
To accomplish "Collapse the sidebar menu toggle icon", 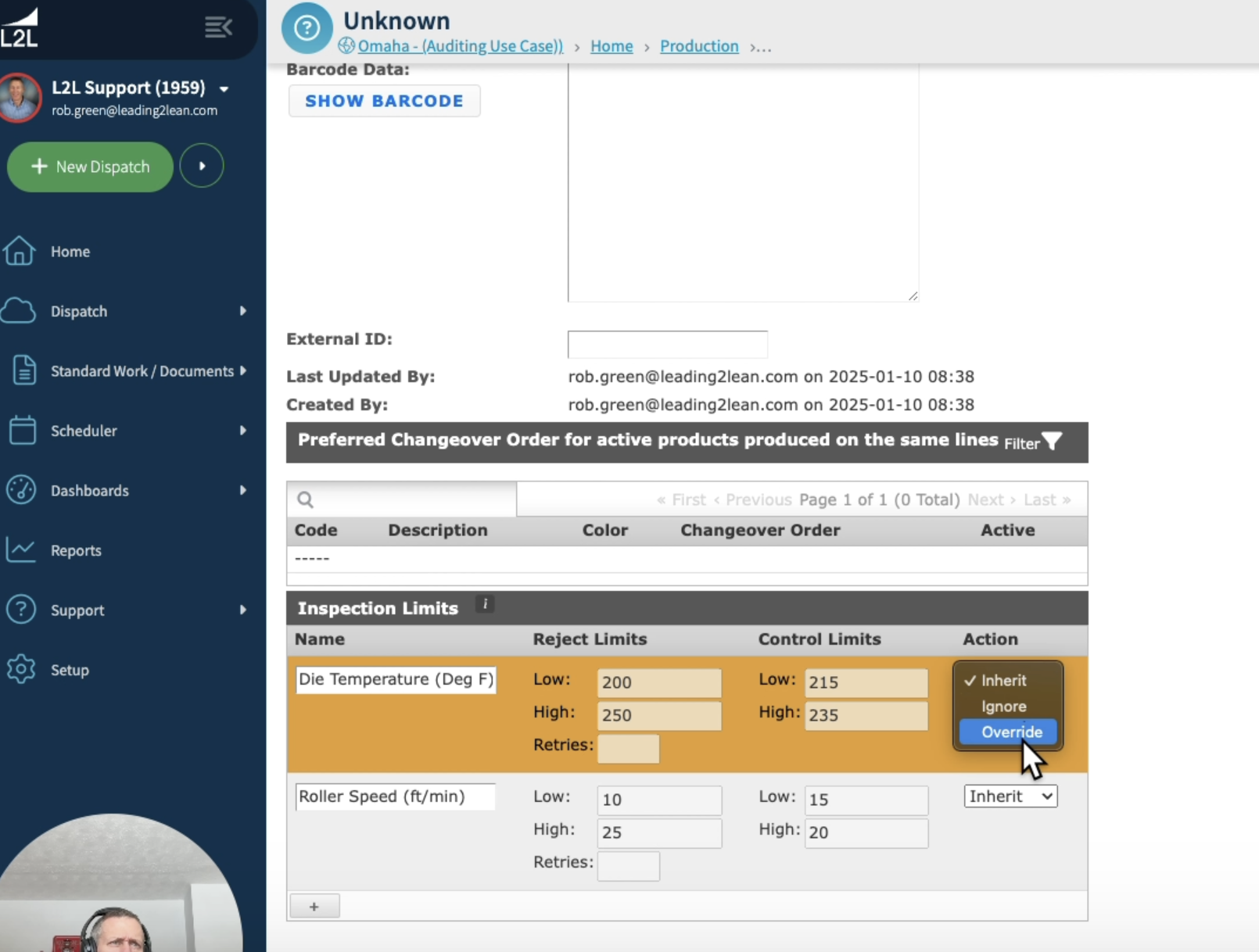I will point(218,27).
